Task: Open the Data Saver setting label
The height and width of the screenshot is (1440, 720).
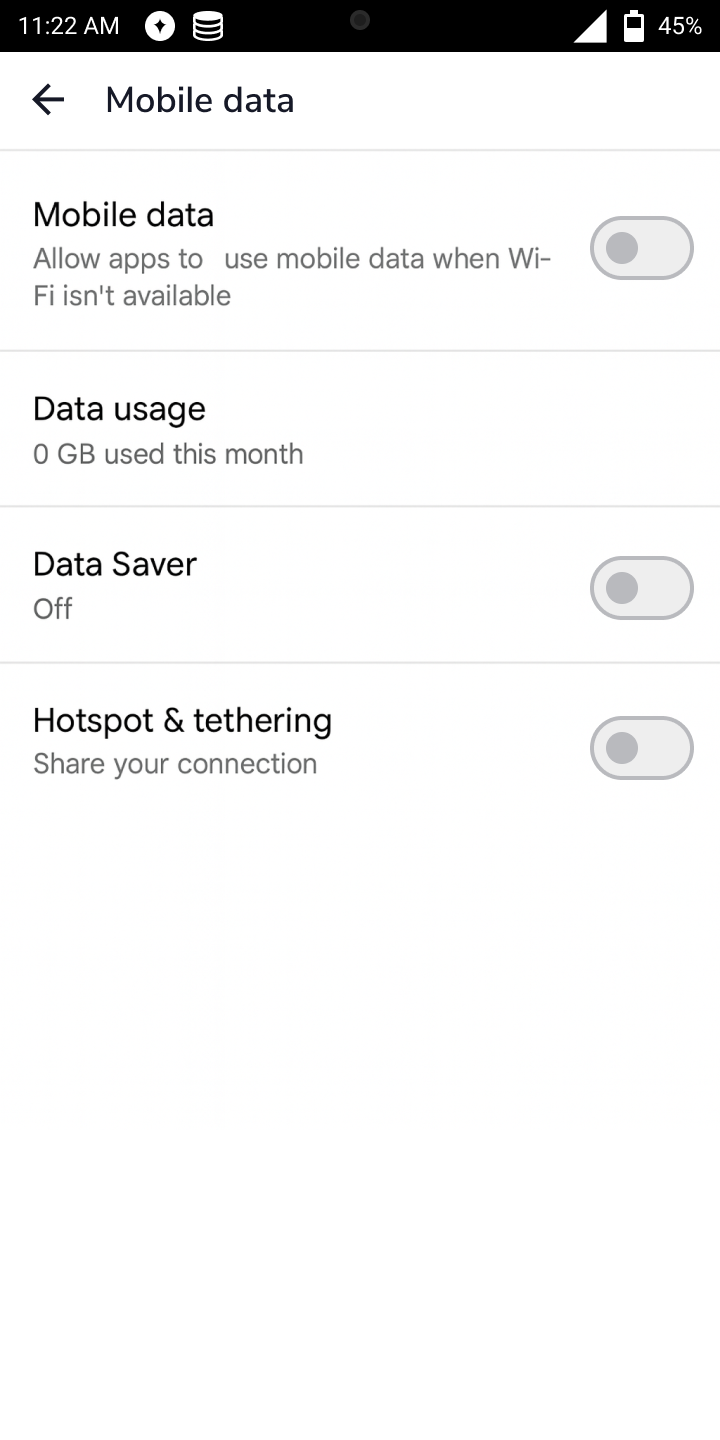Action: pyautogui.click(x=115, y=564)
